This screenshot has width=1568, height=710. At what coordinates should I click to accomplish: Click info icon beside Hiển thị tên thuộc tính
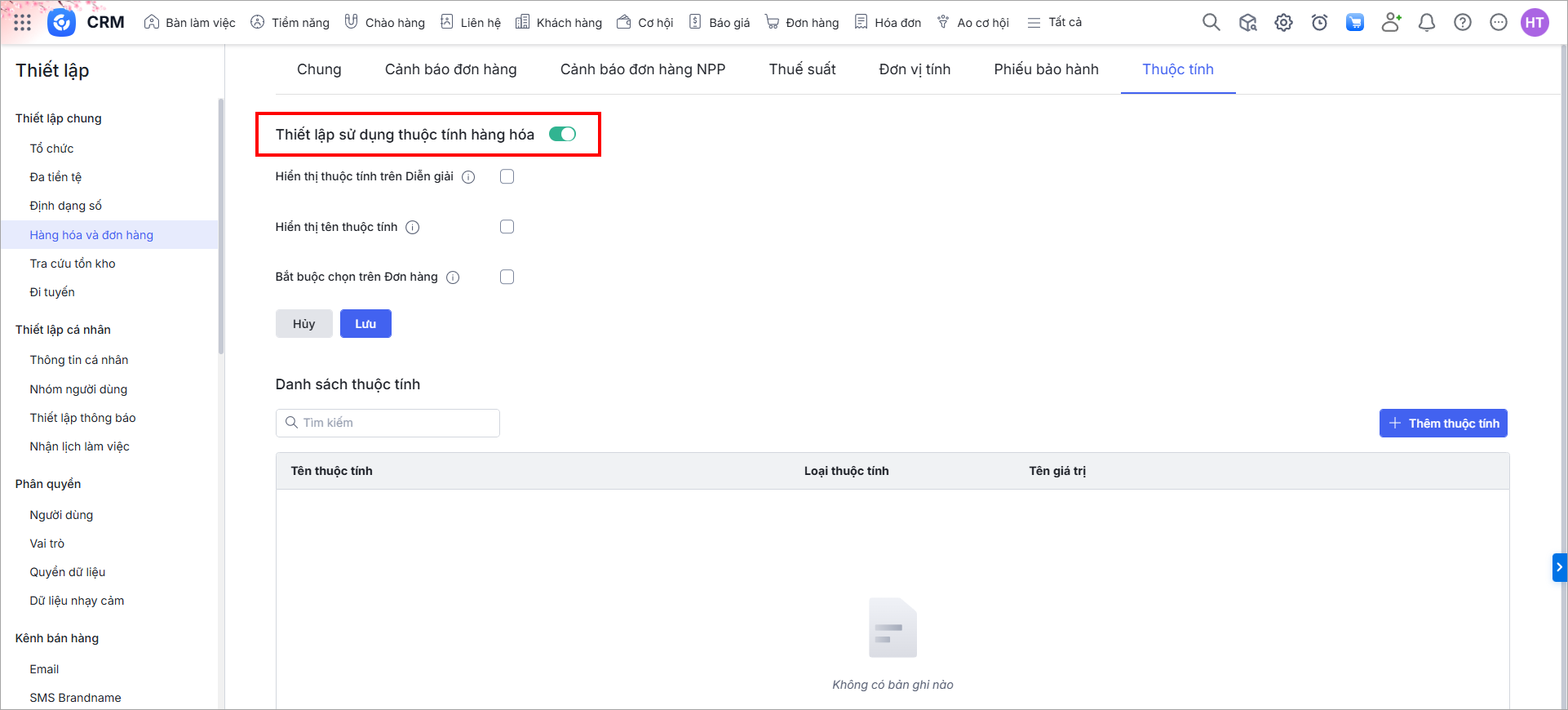(413, 228)
